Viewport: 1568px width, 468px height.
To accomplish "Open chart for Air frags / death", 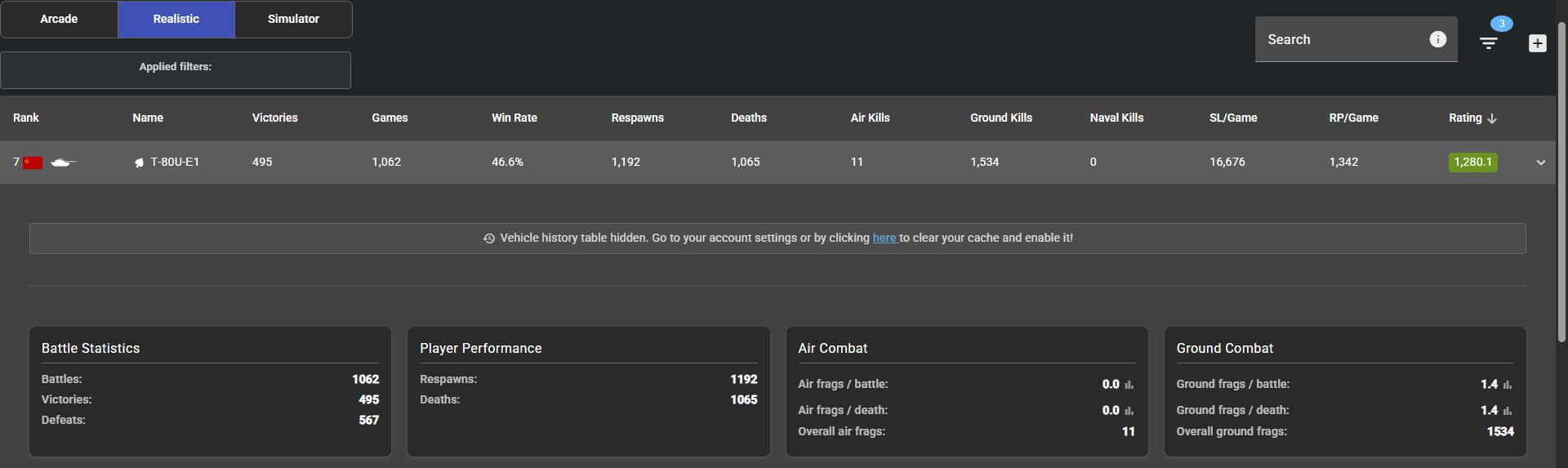I will click(1129, 411).
